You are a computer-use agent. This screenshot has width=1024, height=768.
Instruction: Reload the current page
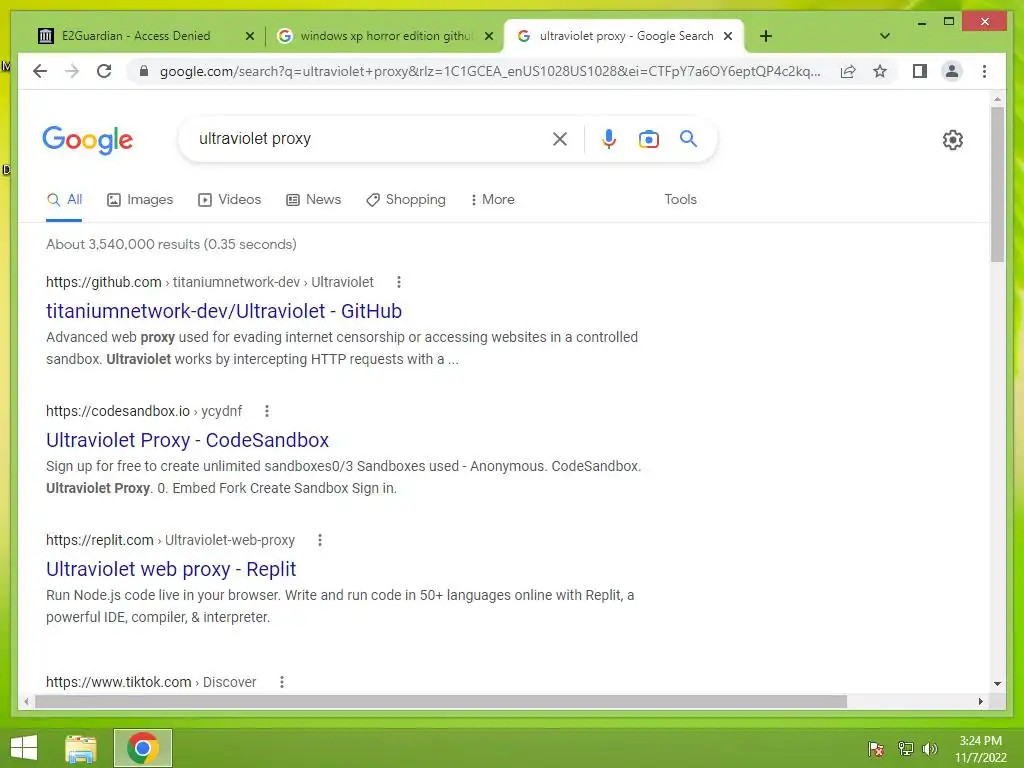point(104,71)
